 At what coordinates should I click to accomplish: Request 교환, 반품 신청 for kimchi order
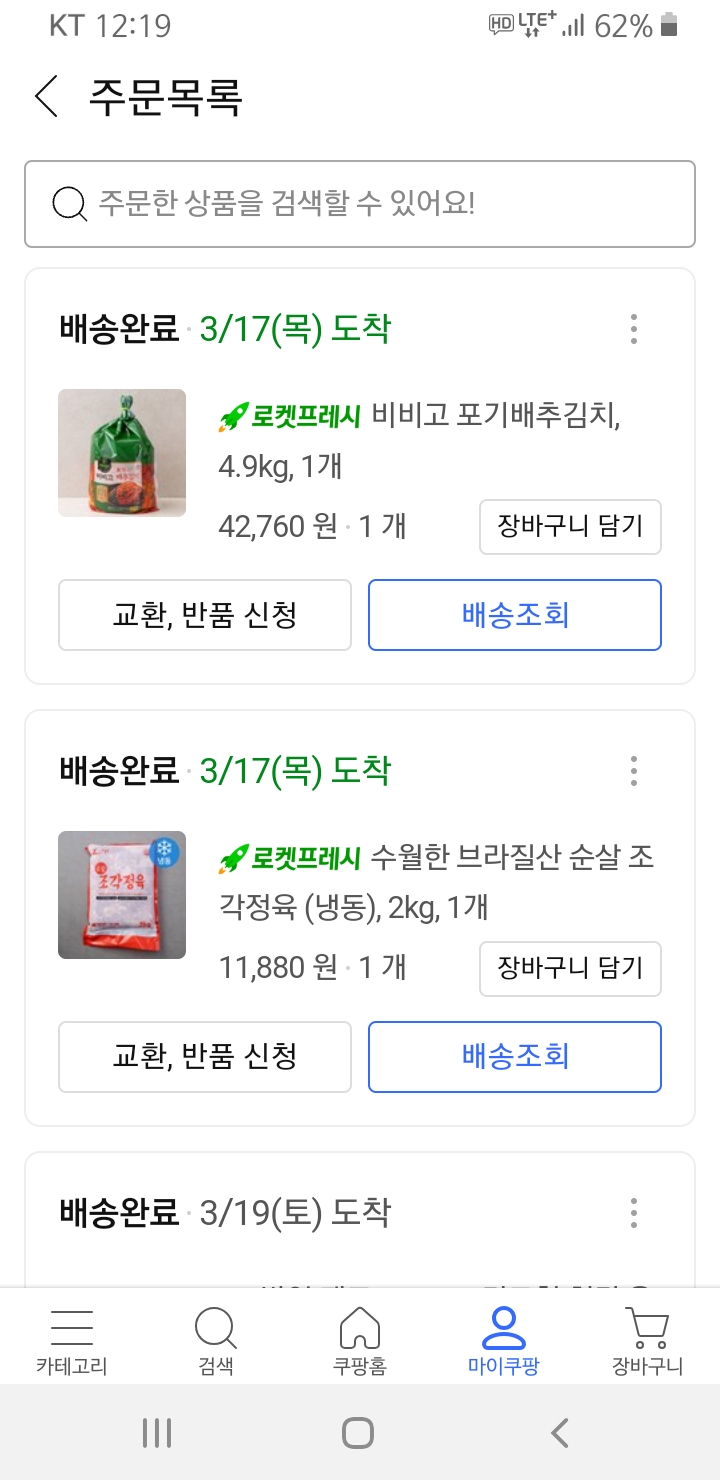[x=205, y=615]
